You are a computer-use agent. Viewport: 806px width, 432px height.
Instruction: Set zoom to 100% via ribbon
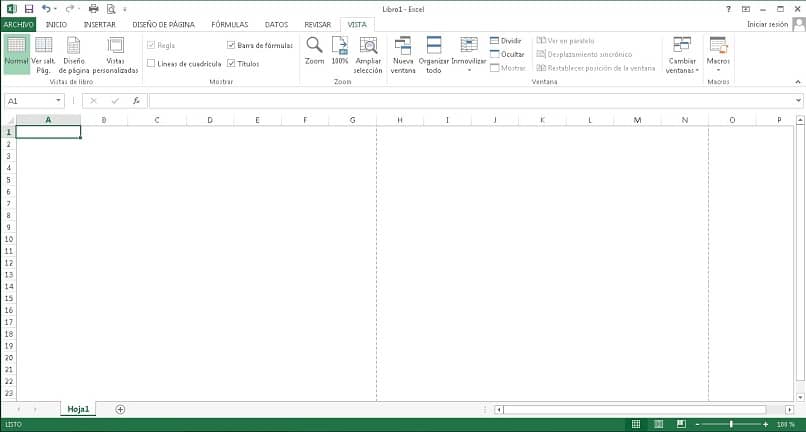pyautogui.click(x=340, y=51)
